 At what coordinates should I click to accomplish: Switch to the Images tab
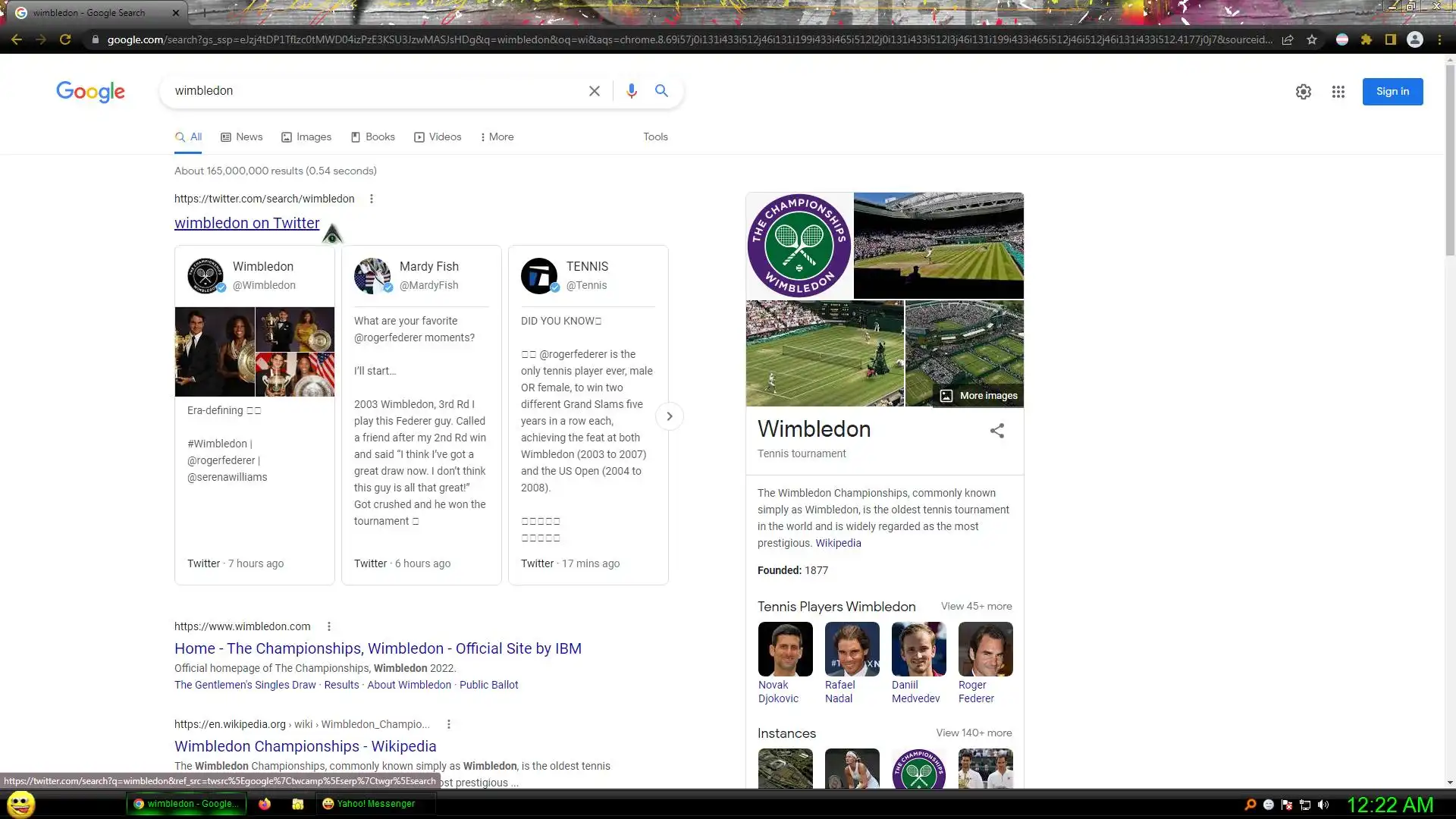(306, 137)
